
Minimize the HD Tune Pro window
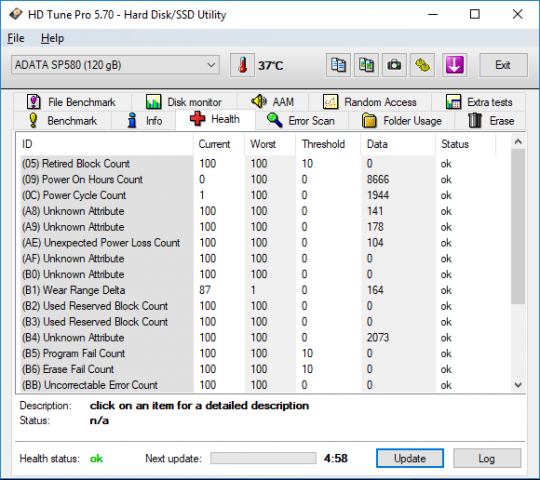tap(433, 14)
